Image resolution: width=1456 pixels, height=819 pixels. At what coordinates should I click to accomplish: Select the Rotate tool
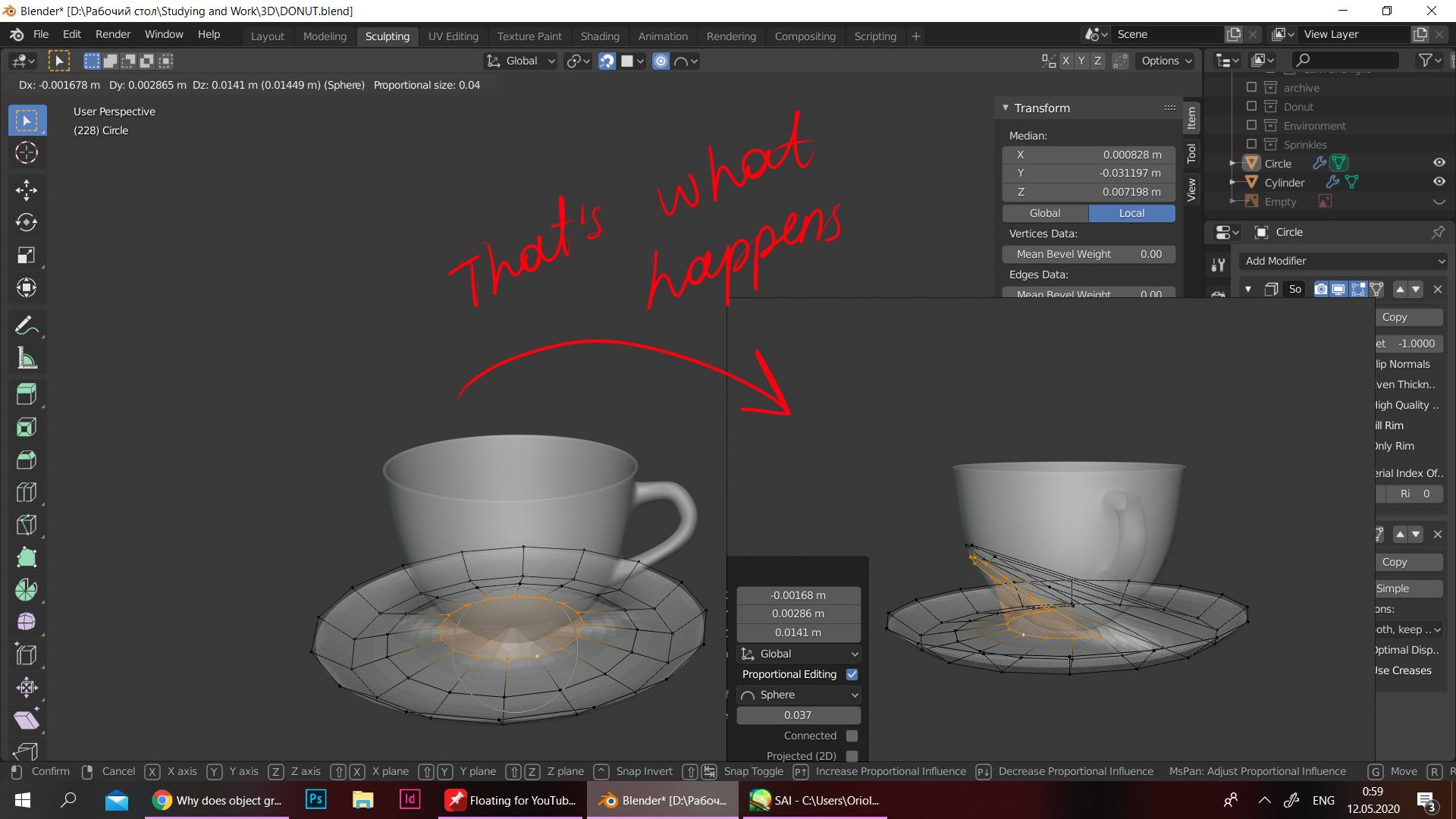(27, 222)
